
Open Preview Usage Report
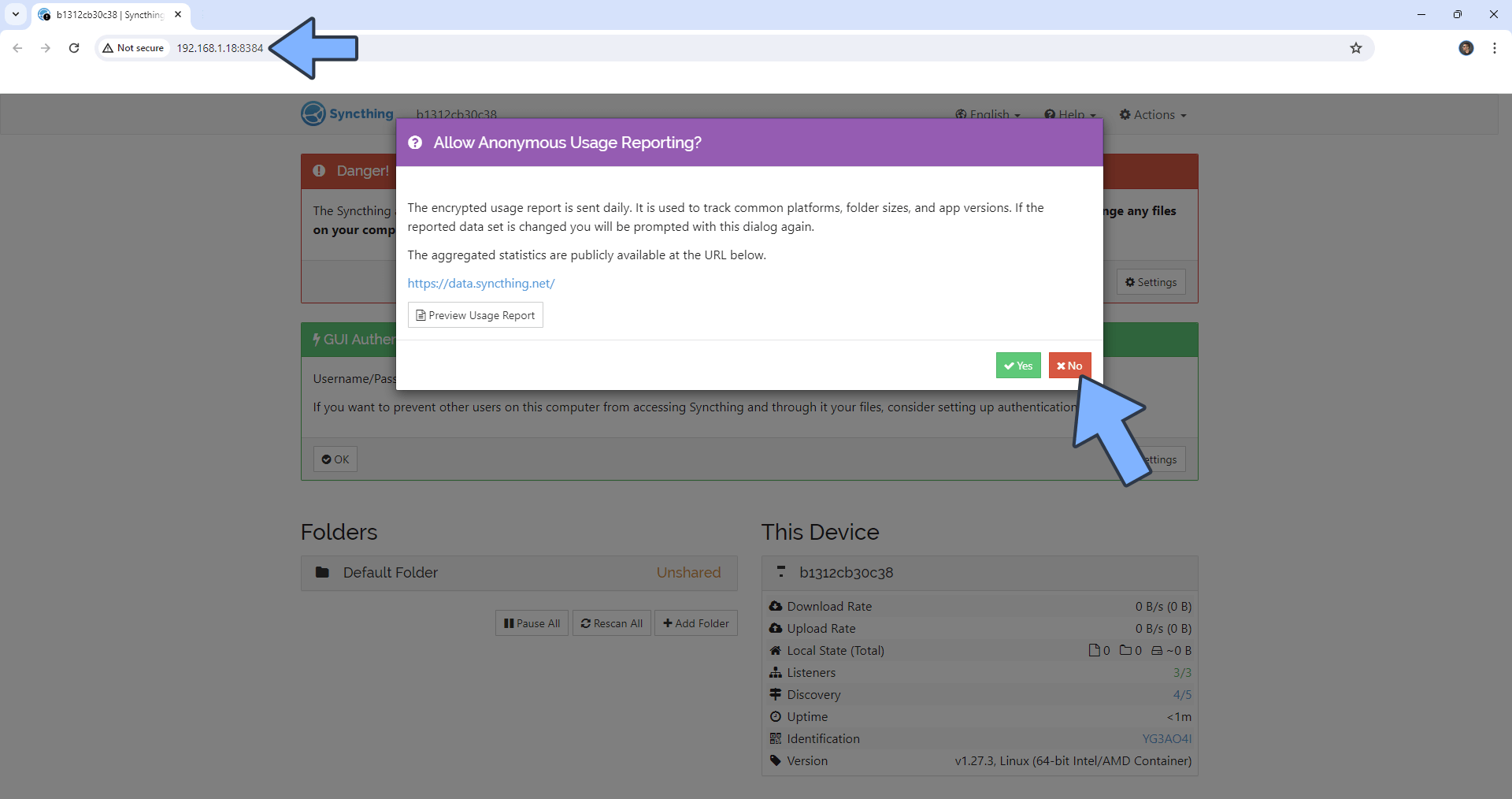476,315
